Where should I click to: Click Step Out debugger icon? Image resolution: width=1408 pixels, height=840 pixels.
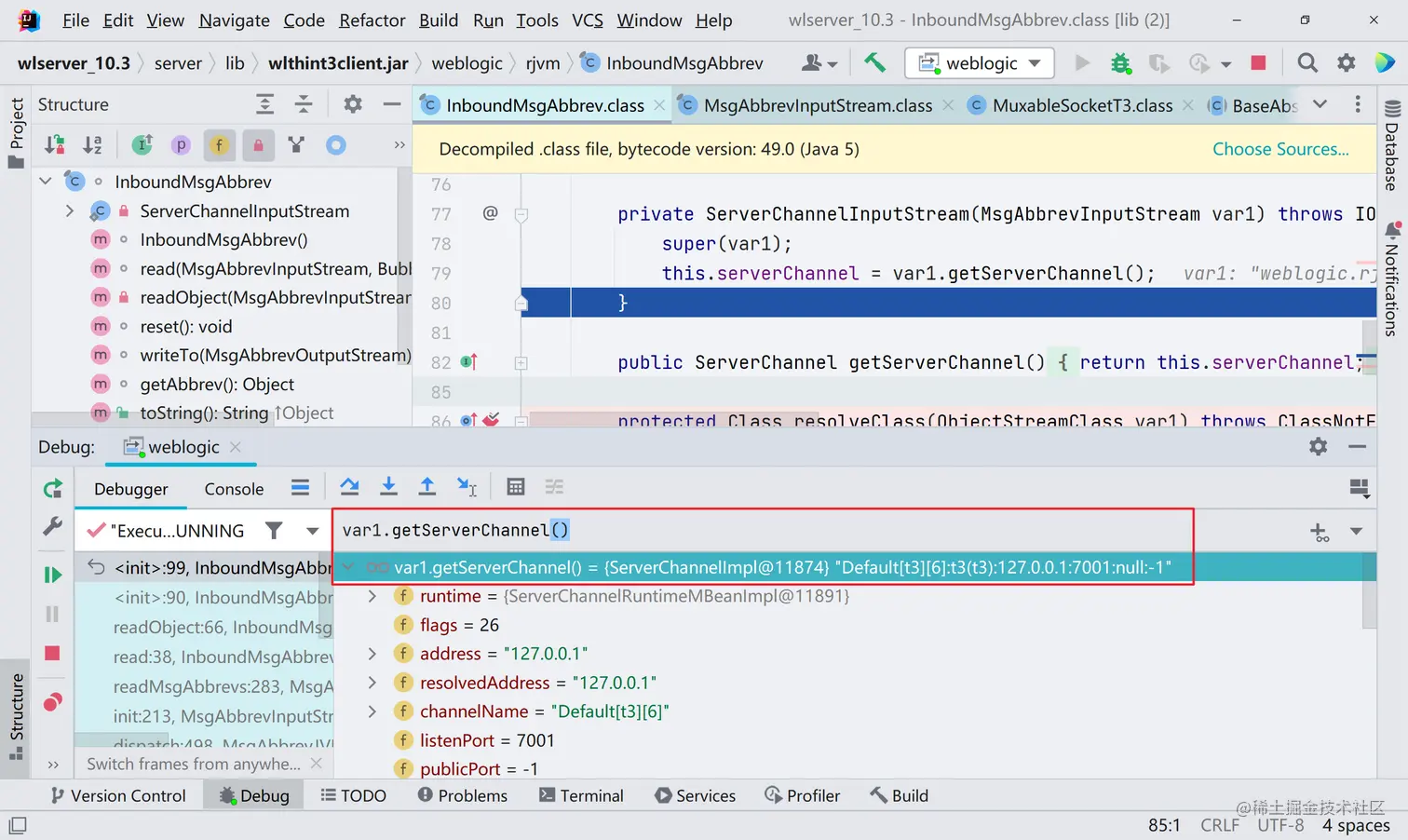(x=426, y=486)
